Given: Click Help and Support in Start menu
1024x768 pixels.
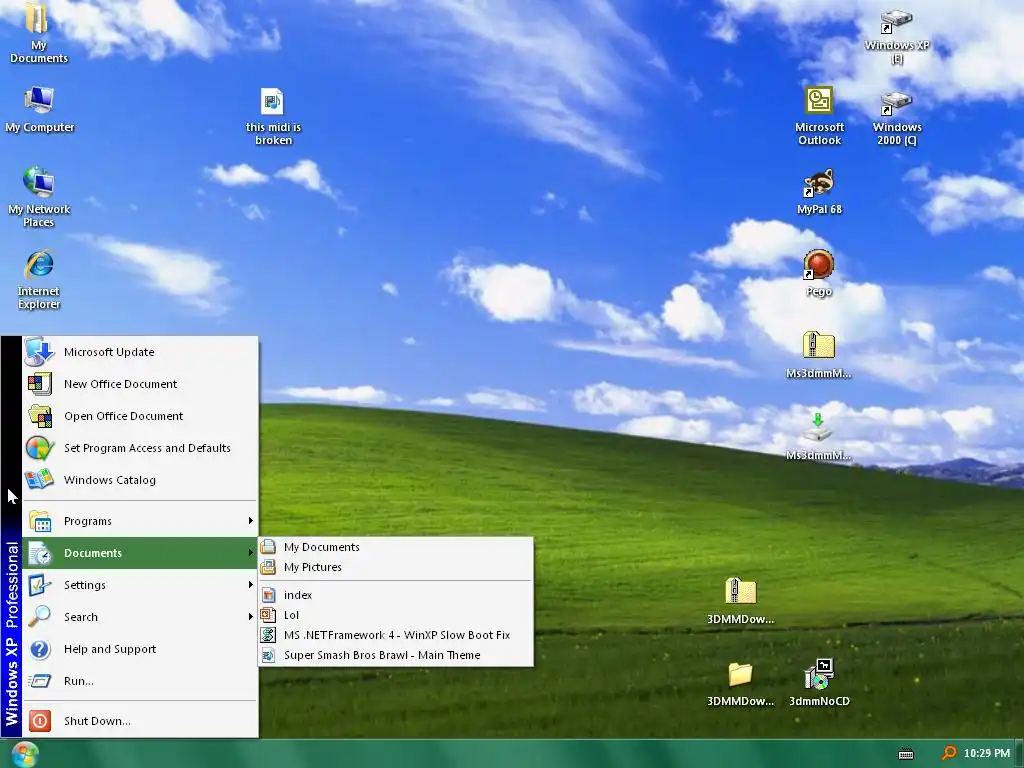Looking at the screenshot, I should pos(140,649).
